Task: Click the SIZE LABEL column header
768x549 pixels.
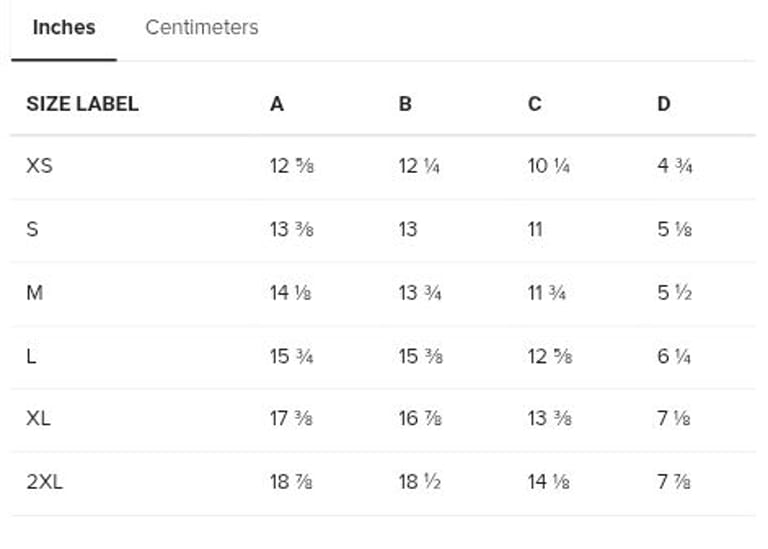Action: 82,104
